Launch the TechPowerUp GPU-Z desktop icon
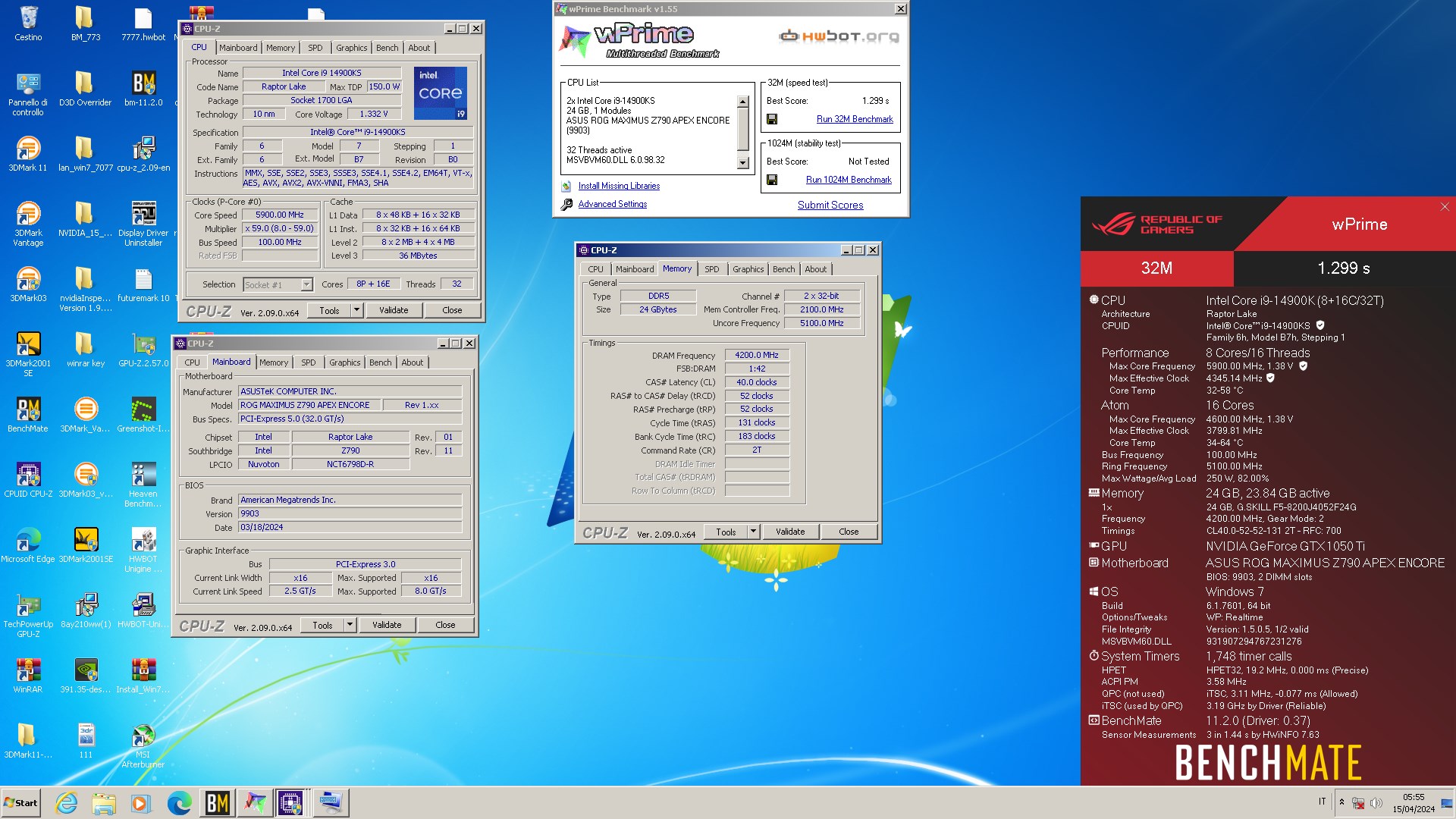The height and width of the screenshot is (819, 1456). click(28, 616)
